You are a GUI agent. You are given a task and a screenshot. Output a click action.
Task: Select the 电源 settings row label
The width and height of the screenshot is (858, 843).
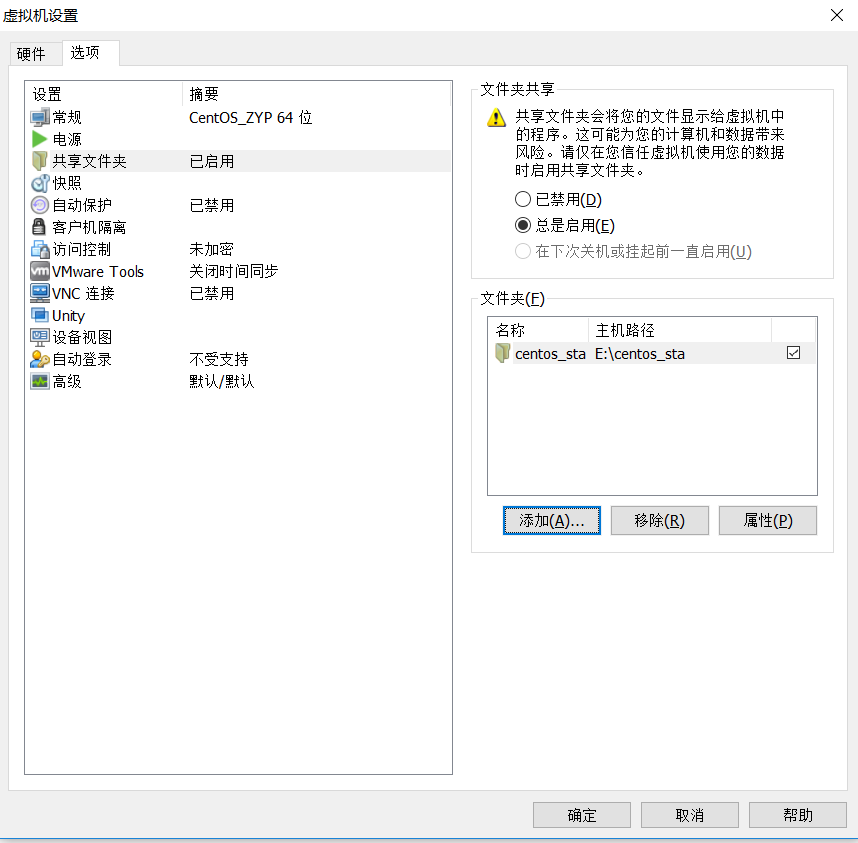coord(67,139)
